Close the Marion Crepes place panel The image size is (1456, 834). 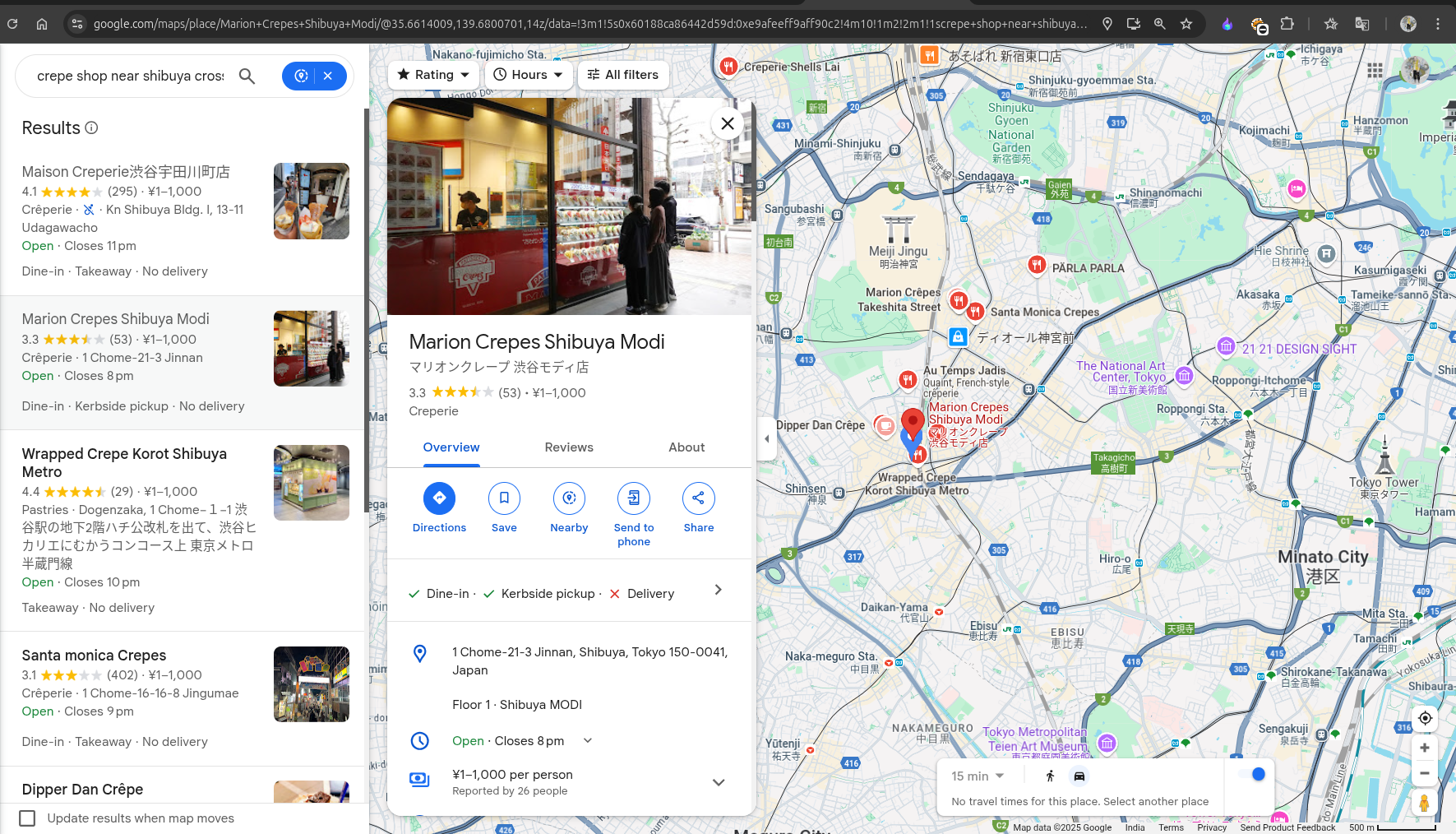(x=728, y=124)
